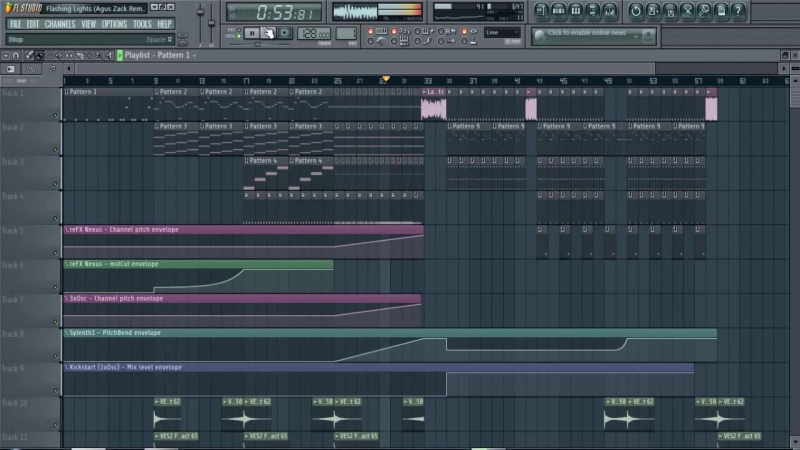Screen dimensions: 800x450
Task: Select the Paint brush tool in Playlist
Action: pos(39,55)
